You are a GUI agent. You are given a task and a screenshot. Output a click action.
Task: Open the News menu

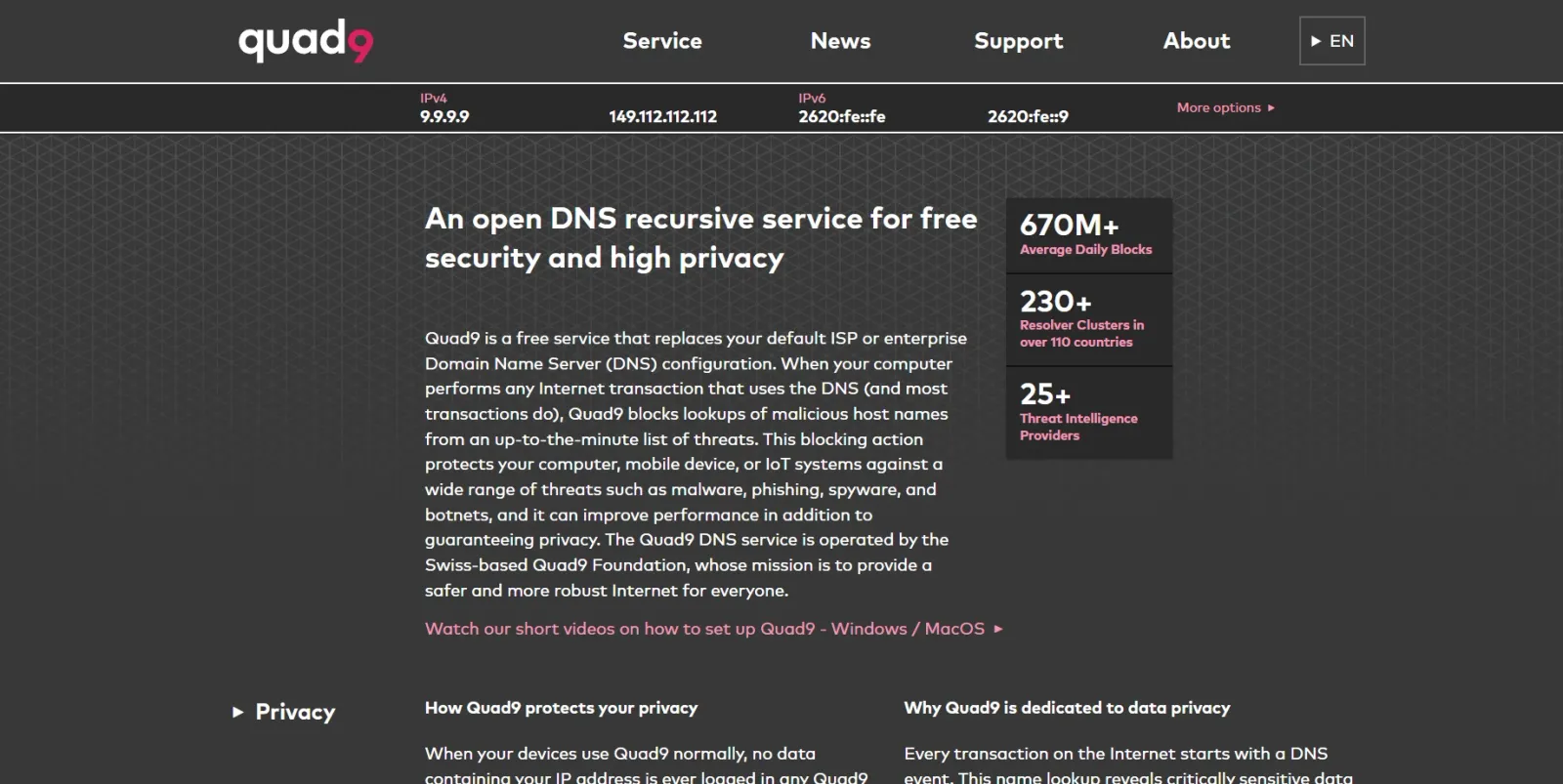coord(840,41)
